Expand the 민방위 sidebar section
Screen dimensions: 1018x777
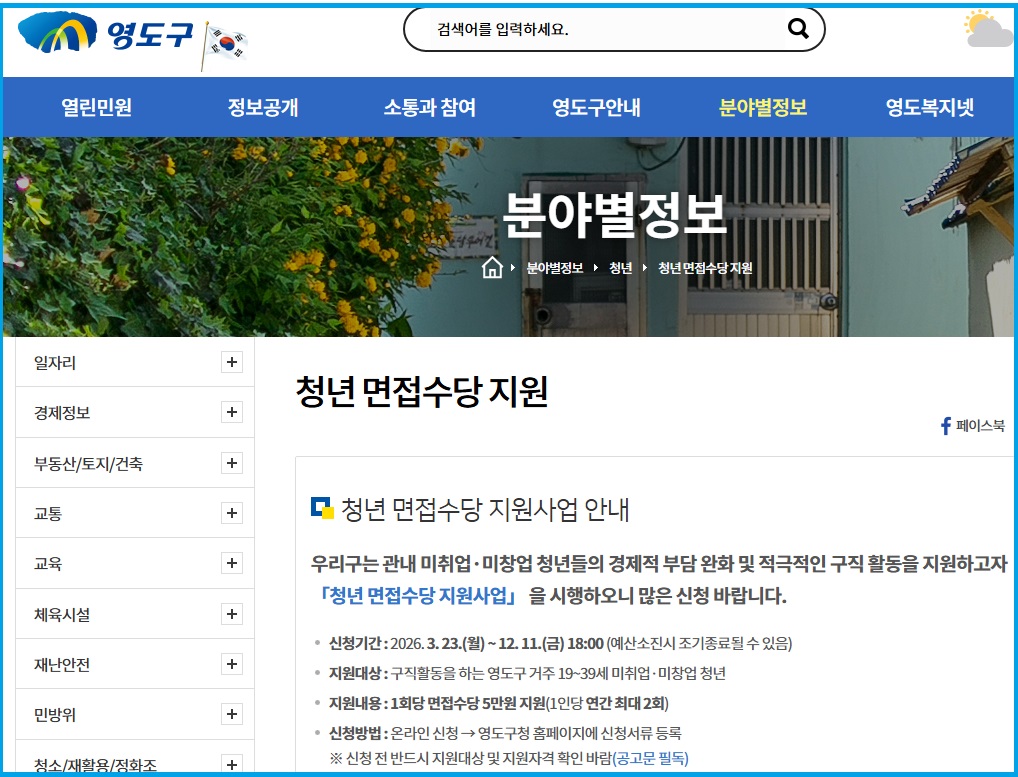[232, 714]
